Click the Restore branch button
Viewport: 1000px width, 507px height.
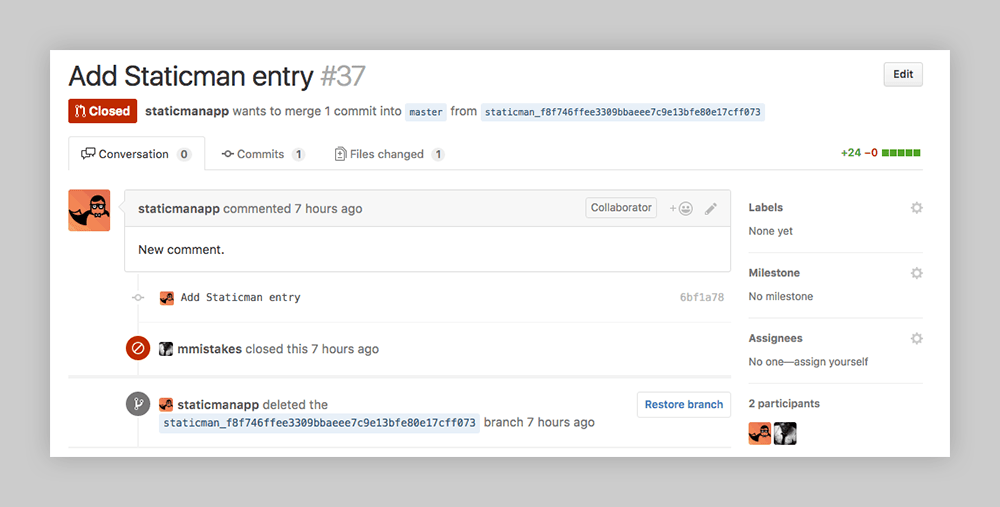click(684, 404)
